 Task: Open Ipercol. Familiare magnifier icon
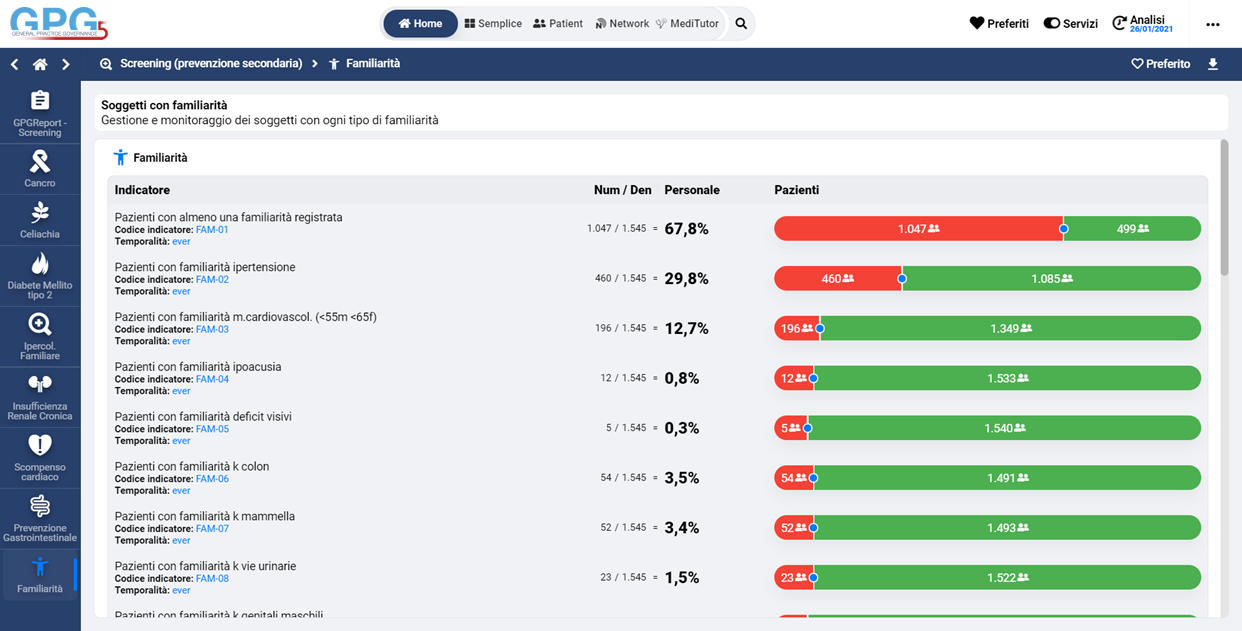tap(40, 324)
